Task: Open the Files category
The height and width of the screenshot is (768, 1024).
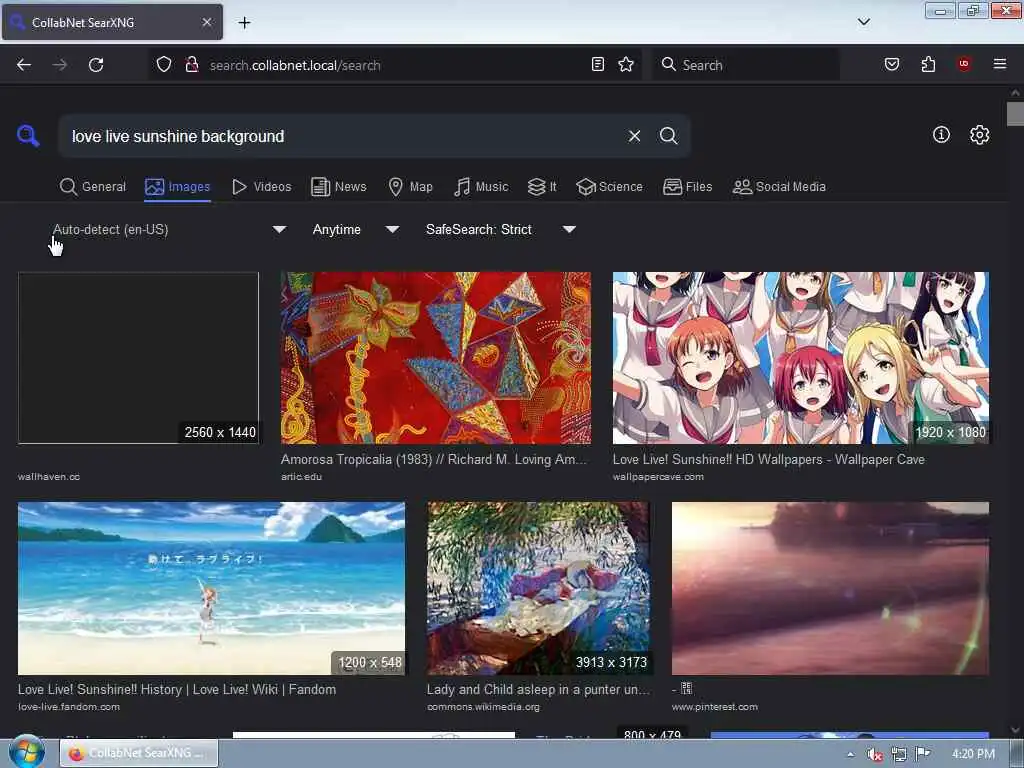Action: (688, 187)
